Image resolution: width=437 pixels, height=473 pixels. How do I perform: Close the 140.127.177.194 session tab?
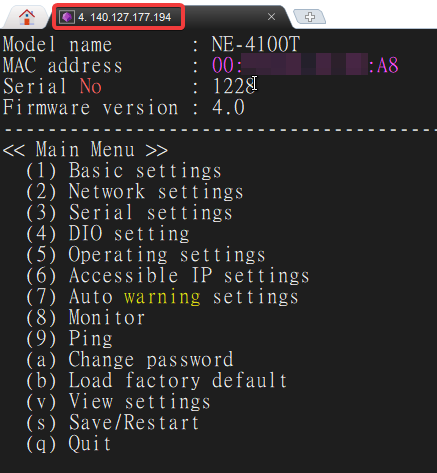coord(271,17)
